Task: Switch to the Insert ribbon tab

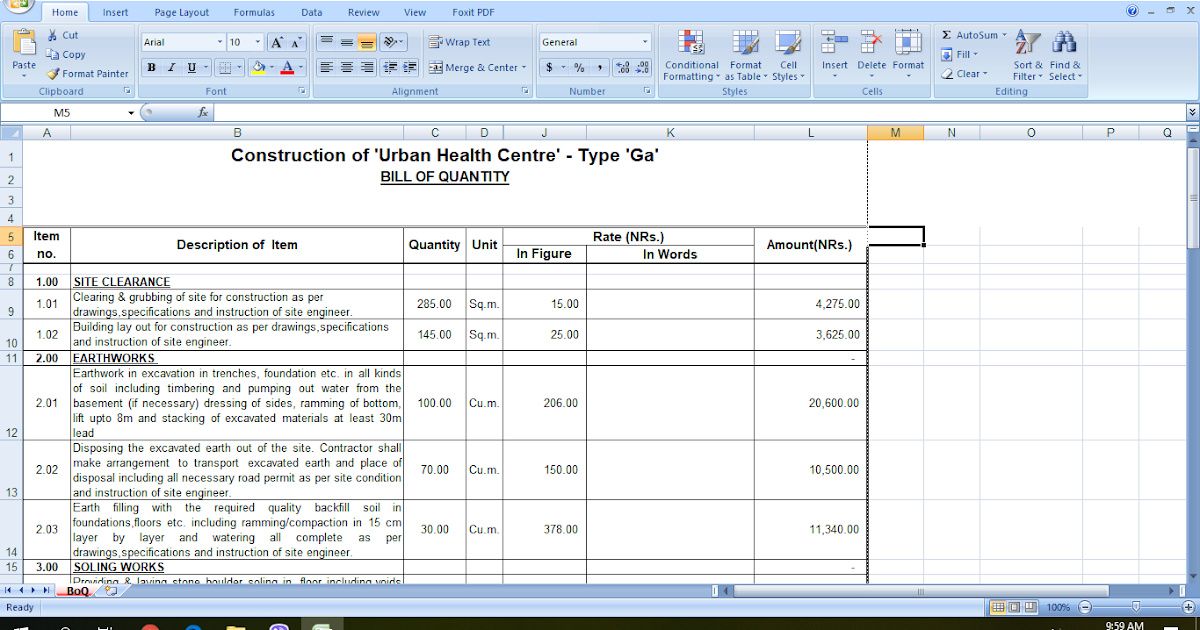Action: tap(115, 12)
